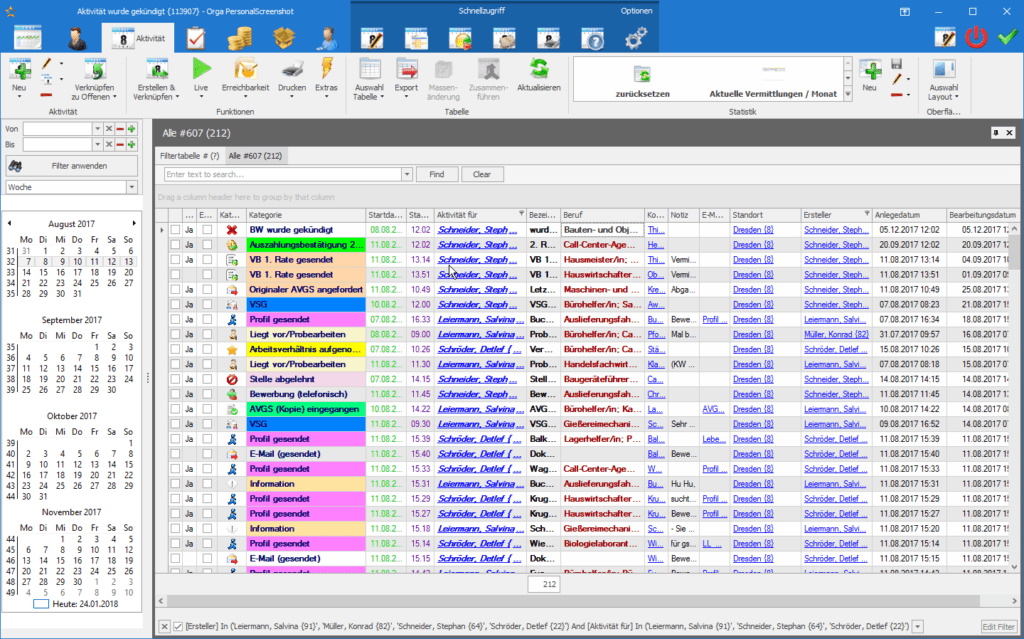Select the Aktivität ribbon tab

tap(138, 39)
